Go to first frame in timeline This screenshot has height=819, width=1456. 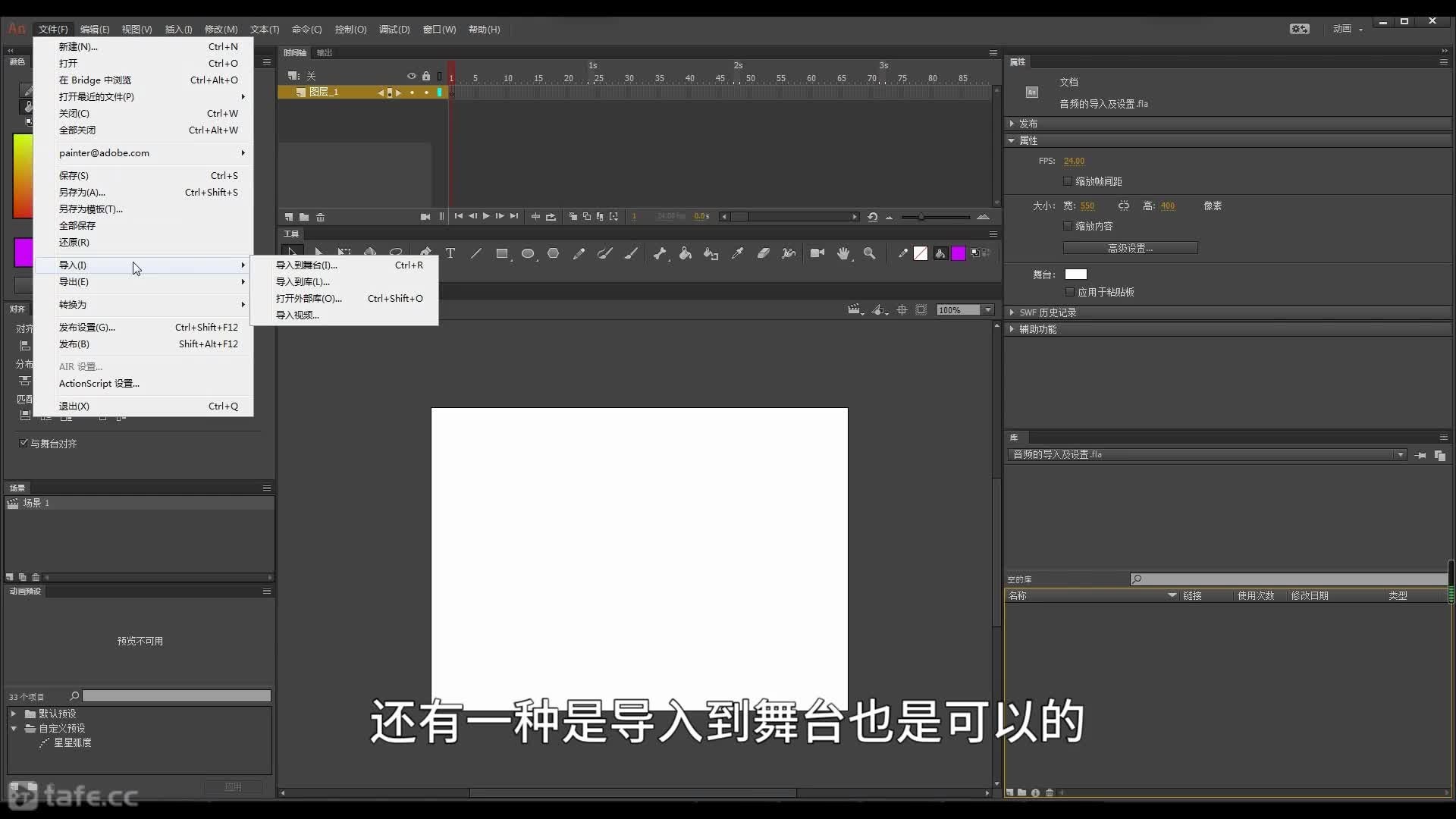(458, 216)
